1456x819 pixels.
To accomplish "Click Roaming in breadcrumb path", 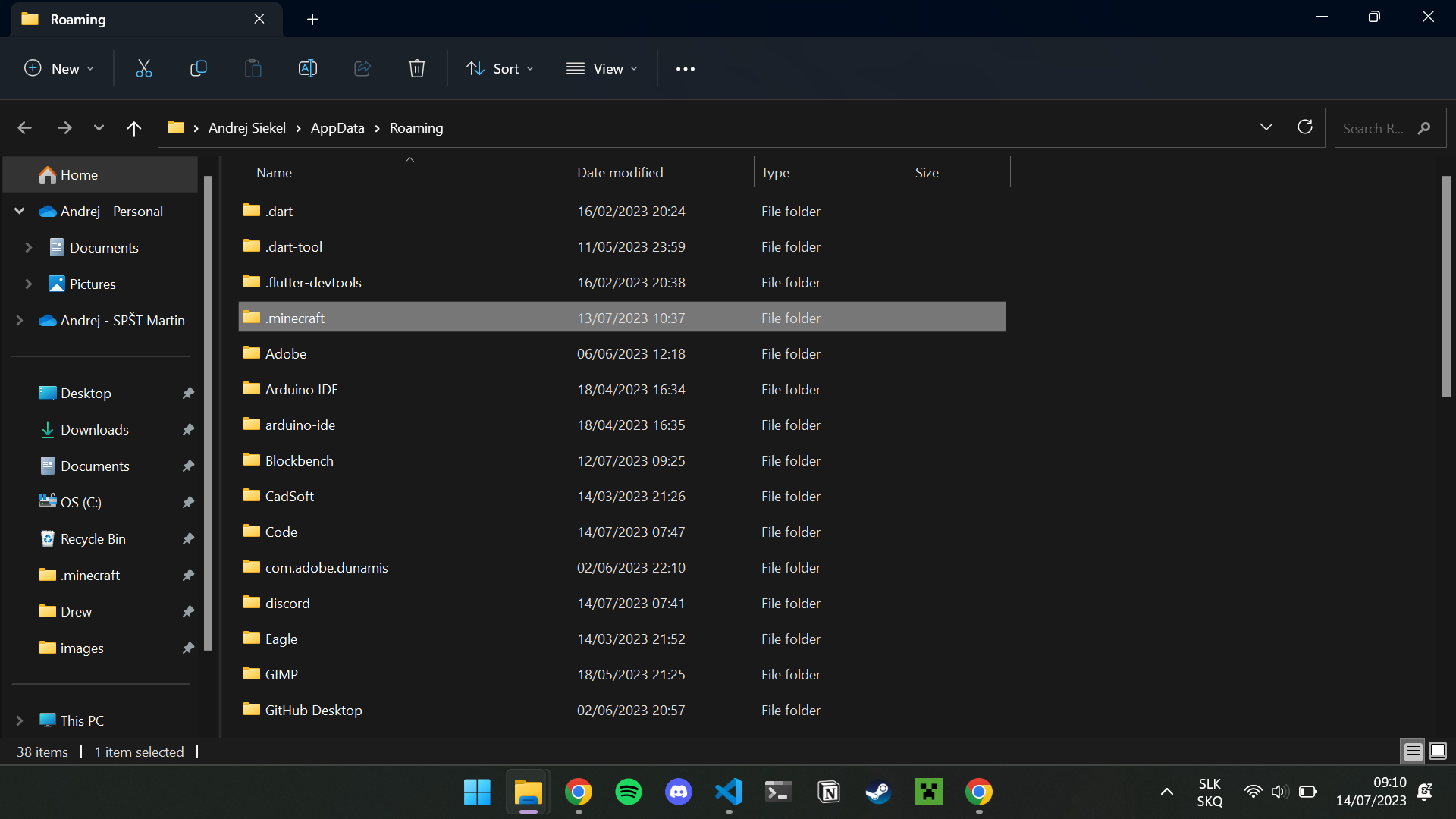I will click(x=416, y=128).
